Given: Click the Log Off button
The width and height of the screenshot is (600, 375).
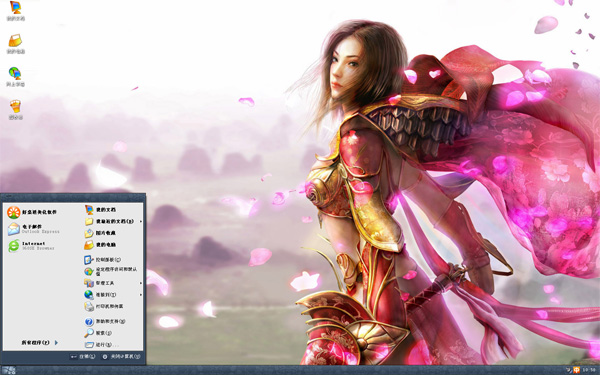Looking at the screenshot, I should coord(83,357).
